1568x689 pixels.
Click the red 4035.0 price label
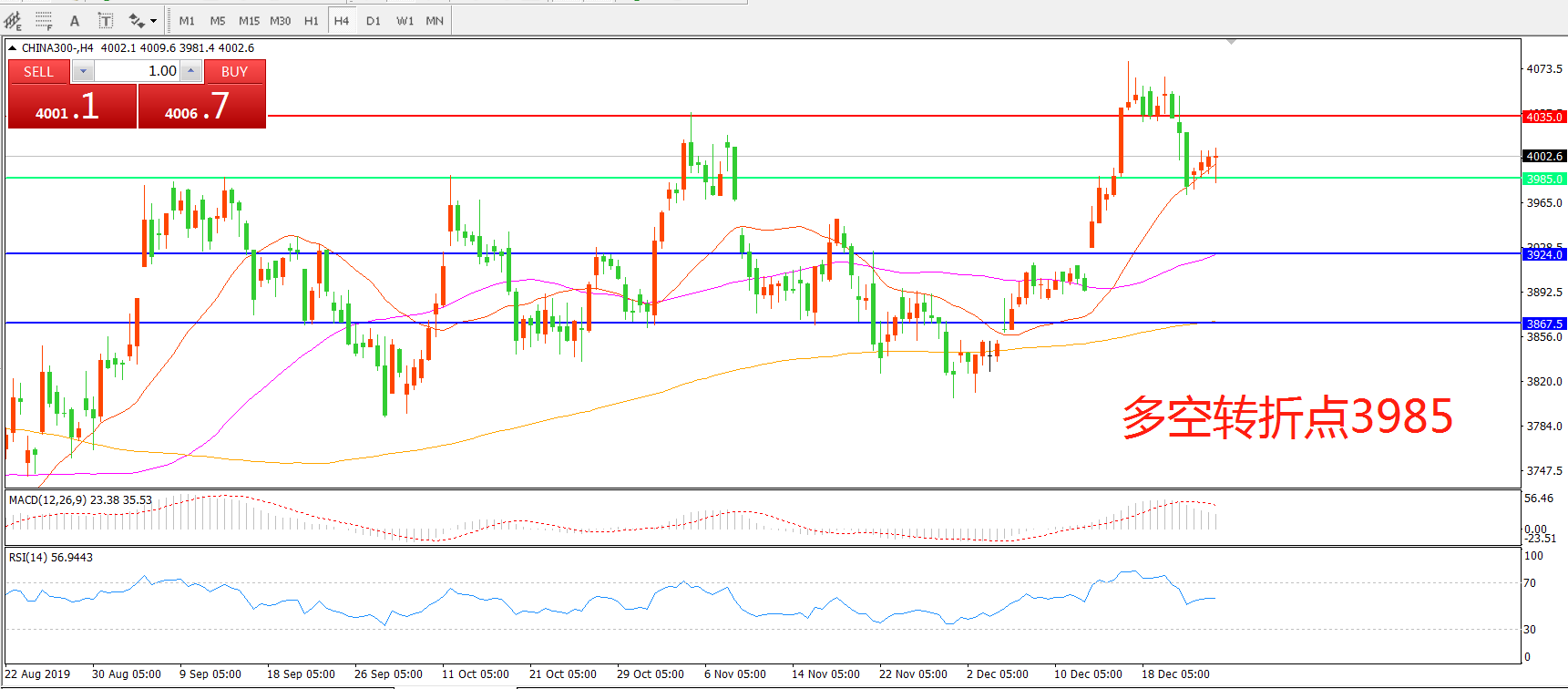(x=1543, y=117)
